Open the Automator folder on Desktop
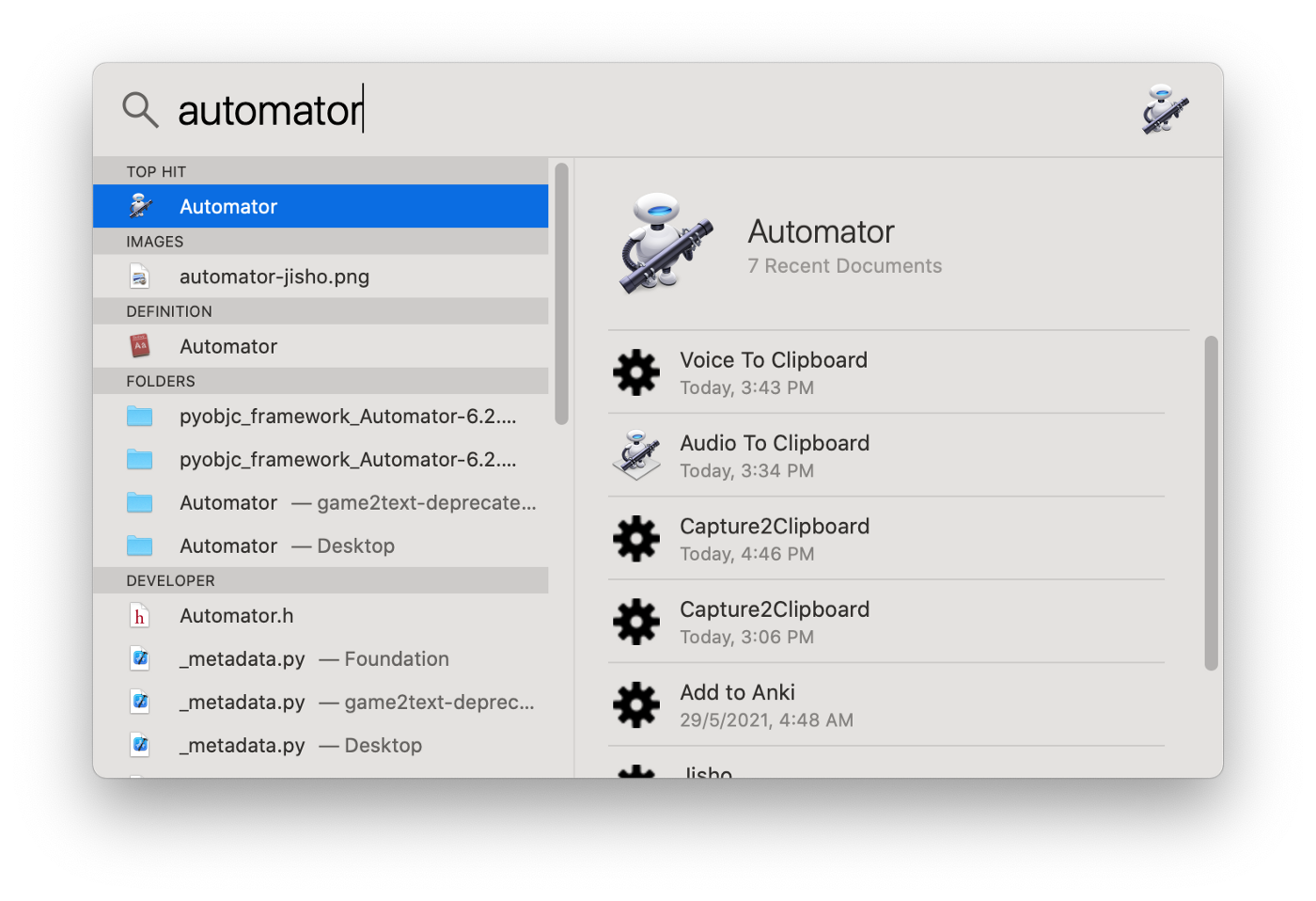1316x901 pixels. click(321, 545)
